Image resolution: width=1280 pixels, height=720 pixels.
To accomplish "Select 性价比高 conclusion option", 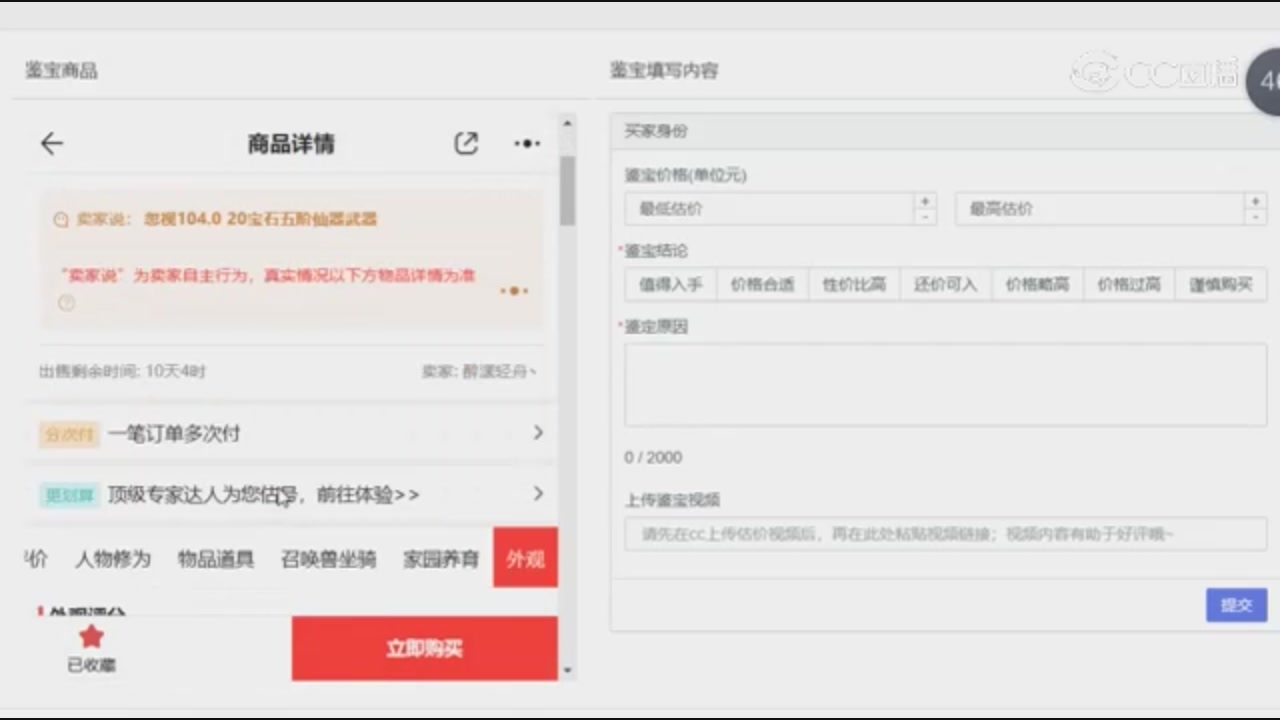I will [854, 284].
